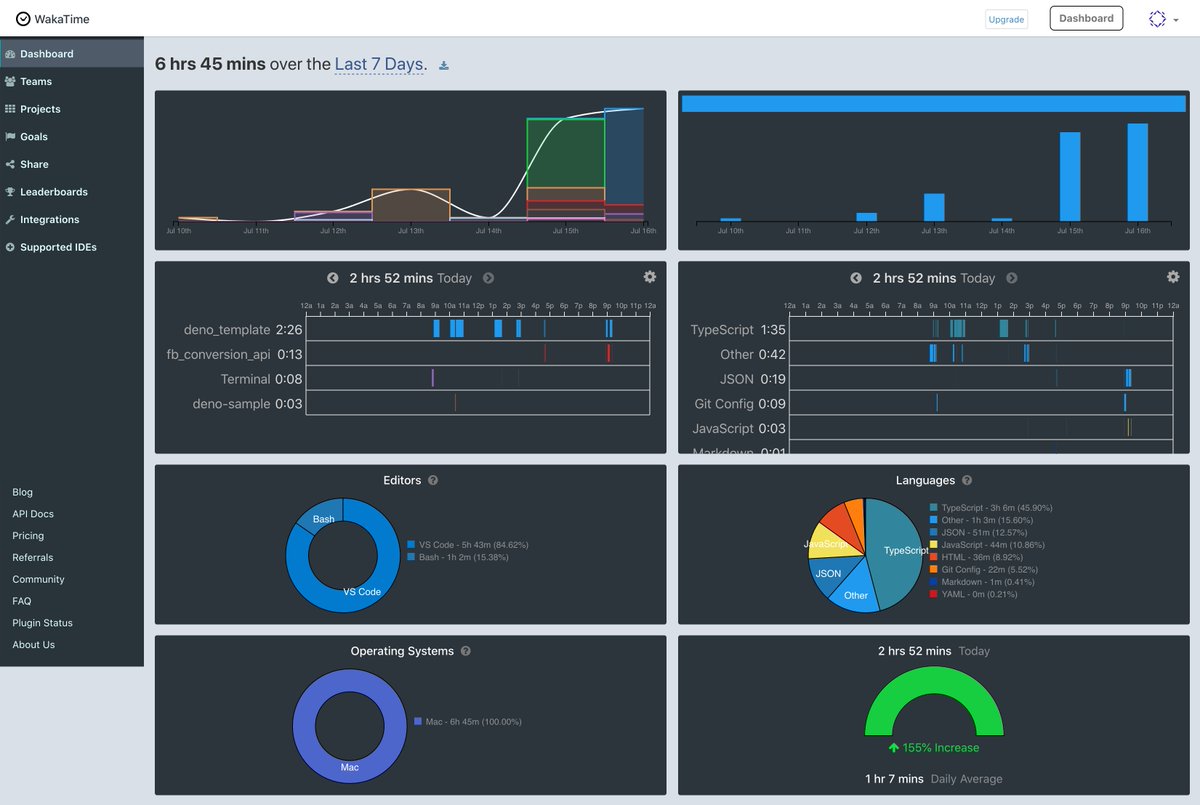Image resolution: width=1200 pixels, height=805 pixels.
Task: Click the Bash segment of Editors donut
Action: [x=322, y=517]
